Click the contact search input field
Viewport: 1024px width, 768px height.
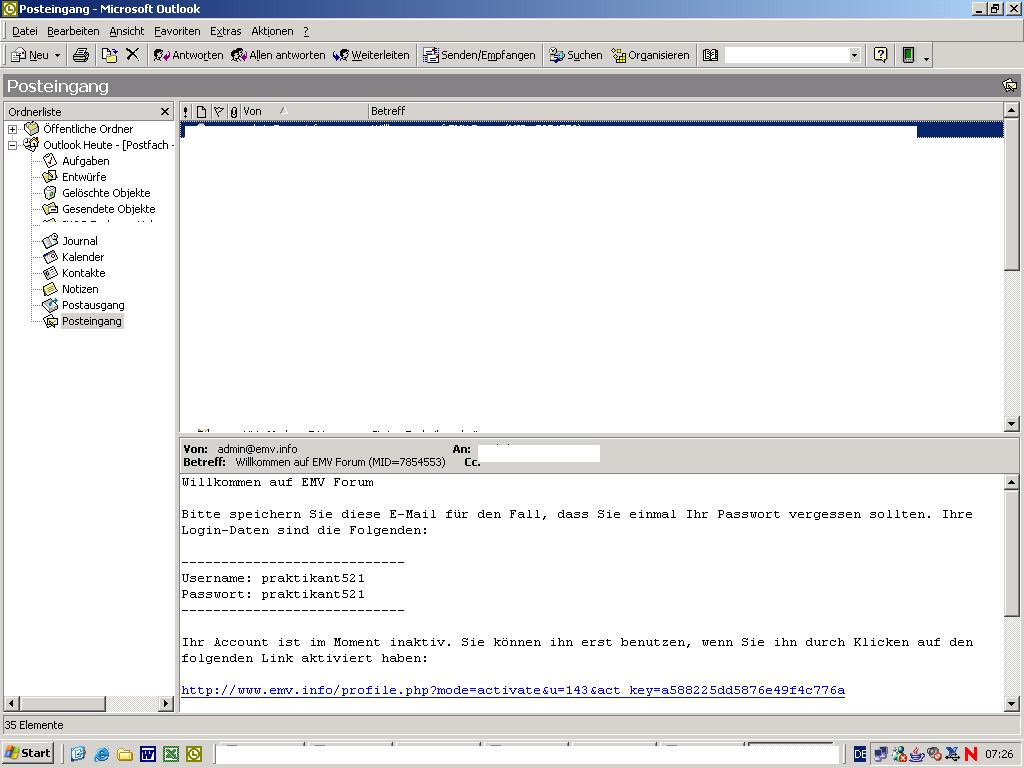click(x=786, y=56)
